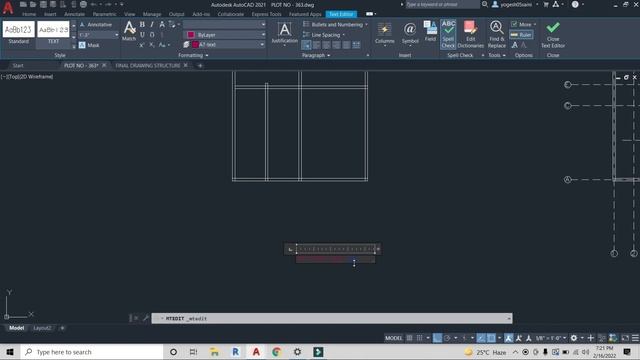Click the A7-text layer color swatch
640x360 pixels.
[195, 44]
